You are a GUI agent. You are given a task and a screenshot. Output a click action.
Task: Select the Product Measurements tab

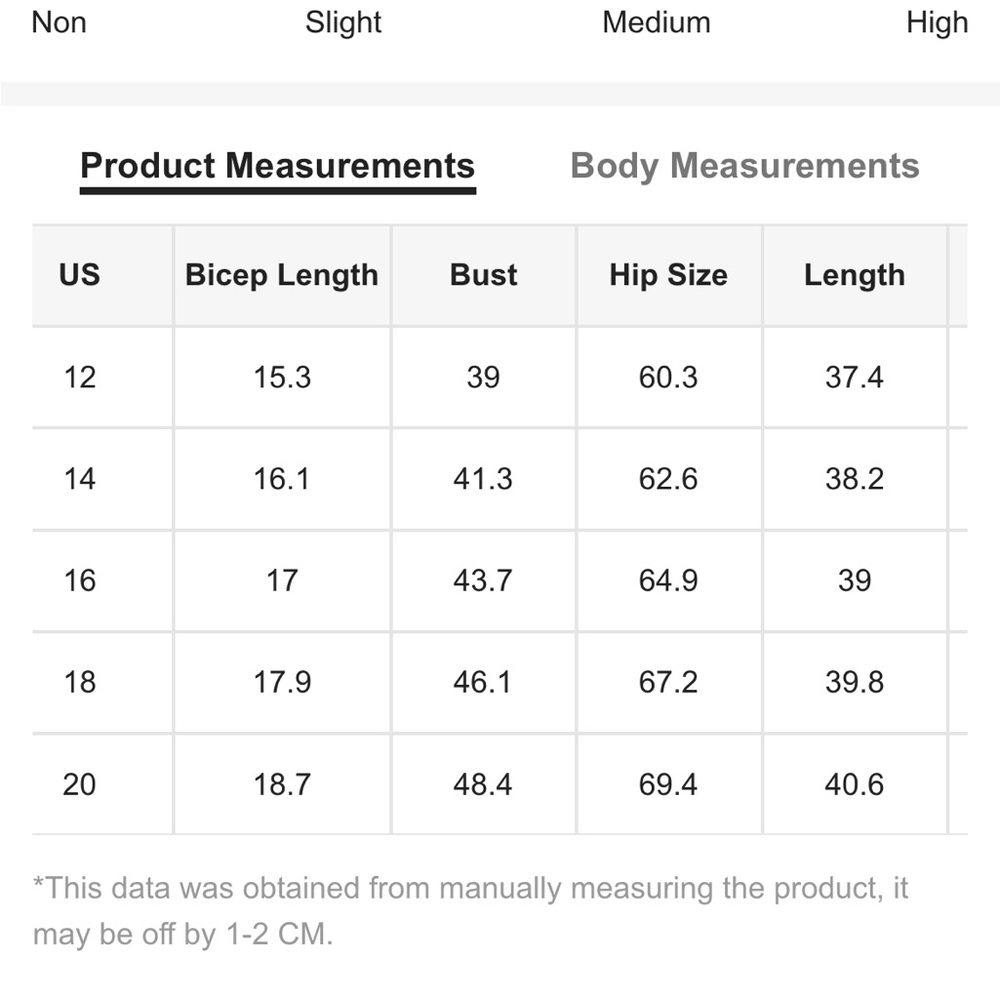(x=277, y=166)
